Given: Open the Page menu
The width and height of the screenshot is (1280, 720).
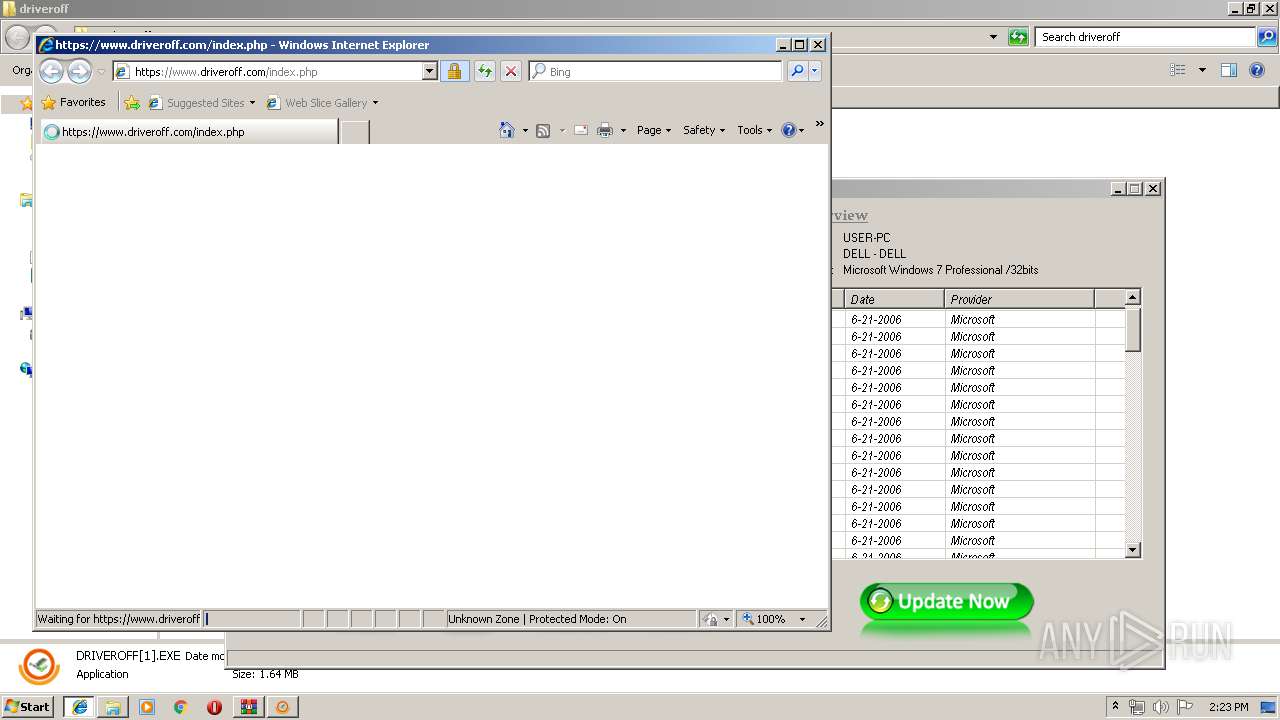Looking at the screenshot, I should [654, 130].
